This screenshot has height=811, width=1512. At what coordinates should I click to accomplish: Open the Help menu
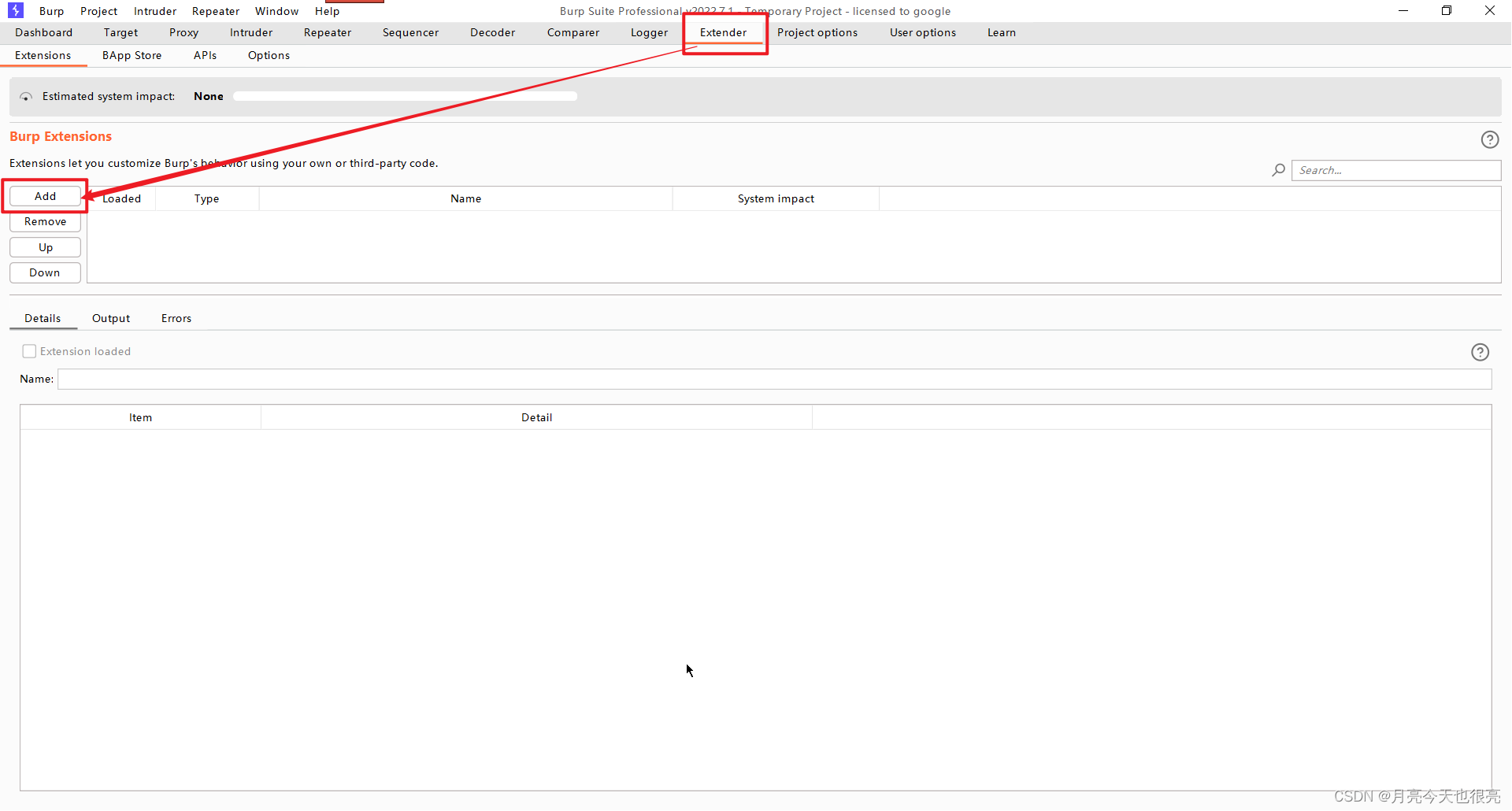327,11
